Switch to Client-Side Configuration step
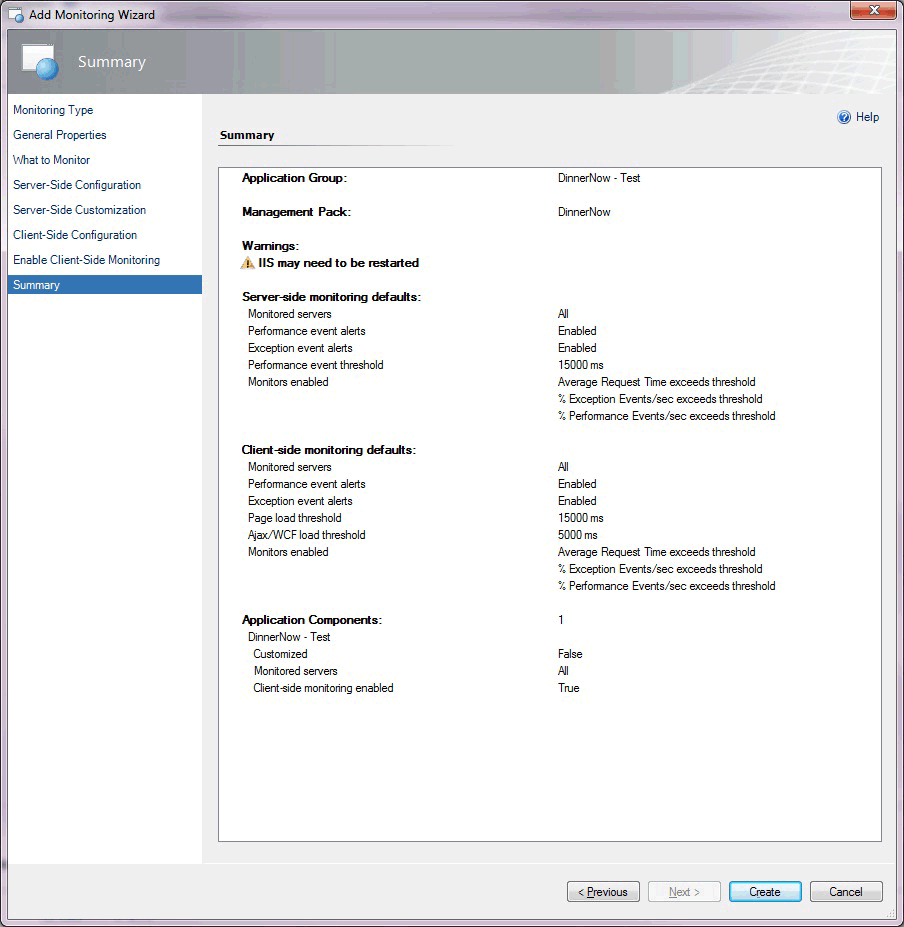Viewport: 904px width, 927px height. [x=74, y=235]
